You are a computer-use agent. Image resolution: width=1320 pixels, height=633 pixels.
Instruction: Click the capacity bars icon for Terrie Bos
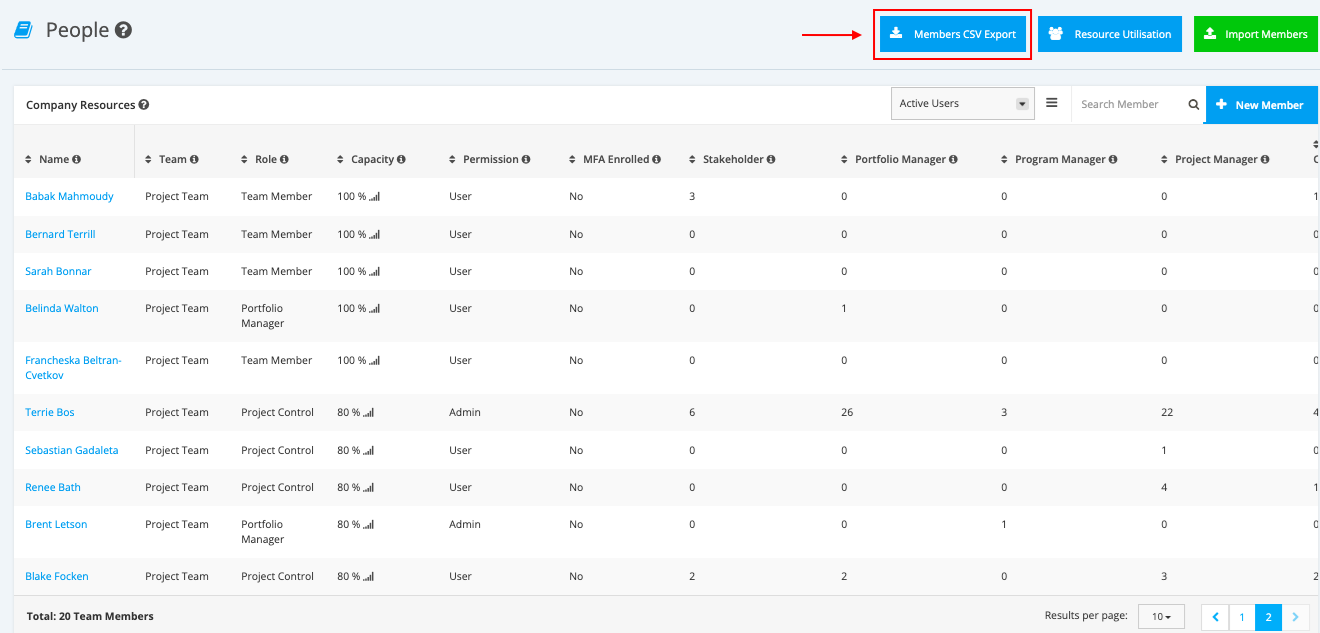click(369, 413)
